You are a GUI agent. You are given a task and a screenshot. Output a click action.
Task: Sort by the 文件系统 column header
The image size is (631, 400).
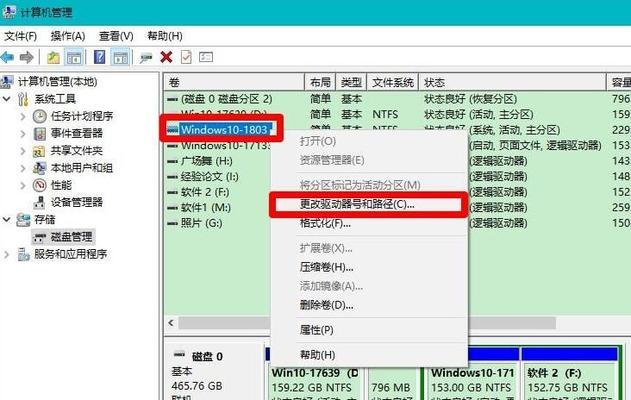(393, 82)
